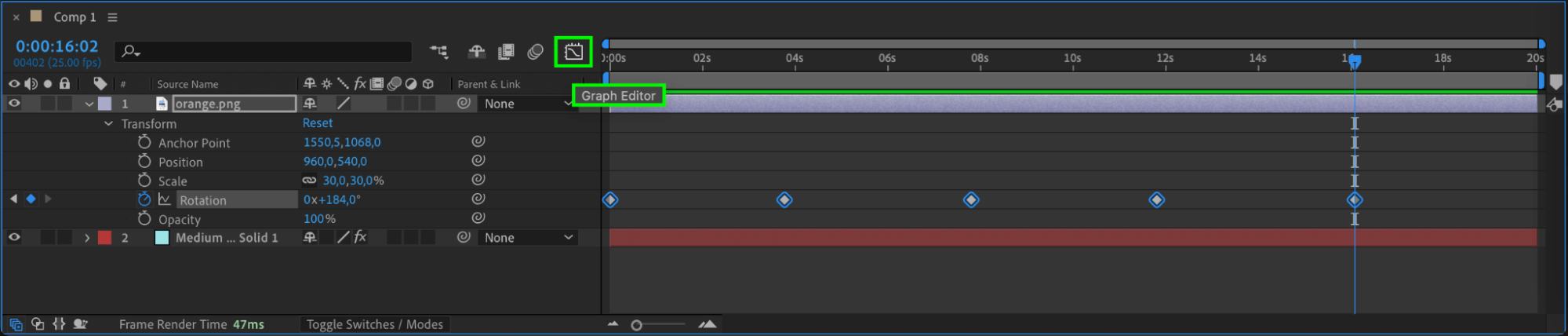Image resolution: width=1568 pixels, height=336 pixels.
Task: Click the Rotation stopwatch icon
Action: [144, 199]
